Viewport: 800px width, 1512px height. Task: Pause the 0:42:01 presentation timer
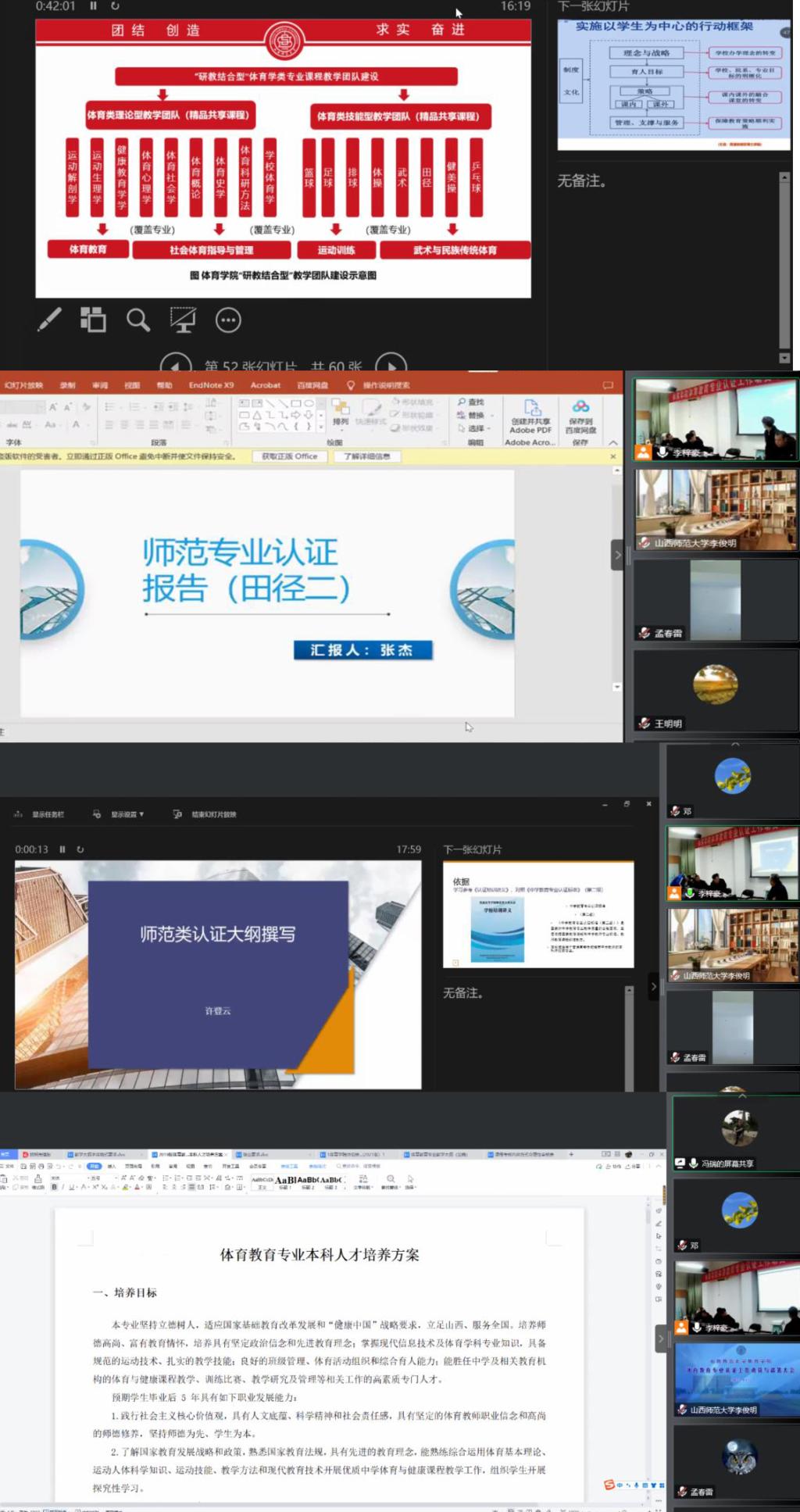pyautogui.click(x=93, y=6)
